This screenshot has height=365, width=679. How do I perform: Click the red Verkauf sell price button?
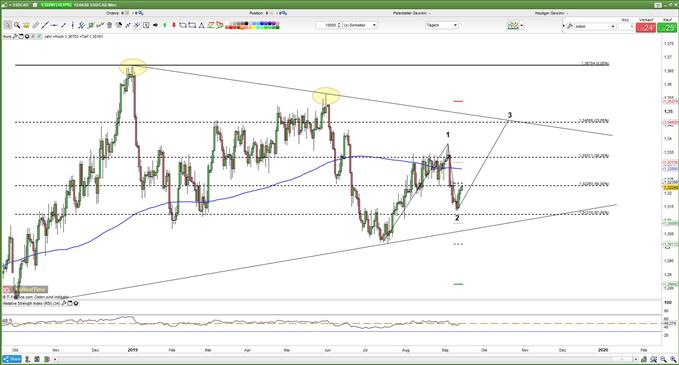(646, 28)
